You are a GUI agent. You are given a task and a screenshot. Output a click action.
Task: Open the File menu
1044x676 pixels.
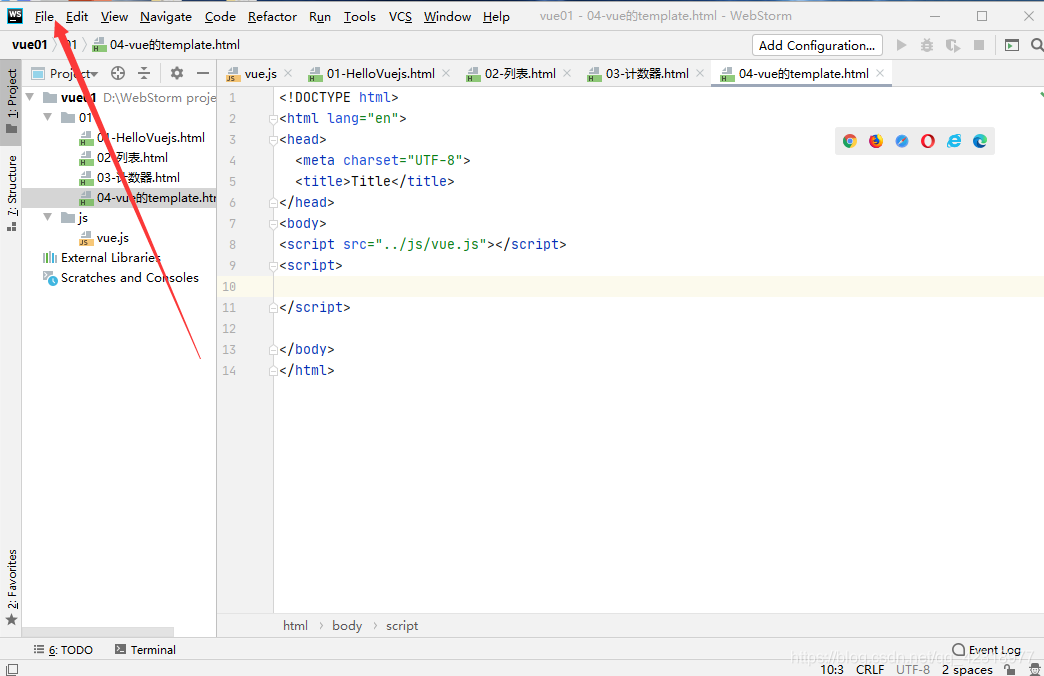tap(44, 17)
